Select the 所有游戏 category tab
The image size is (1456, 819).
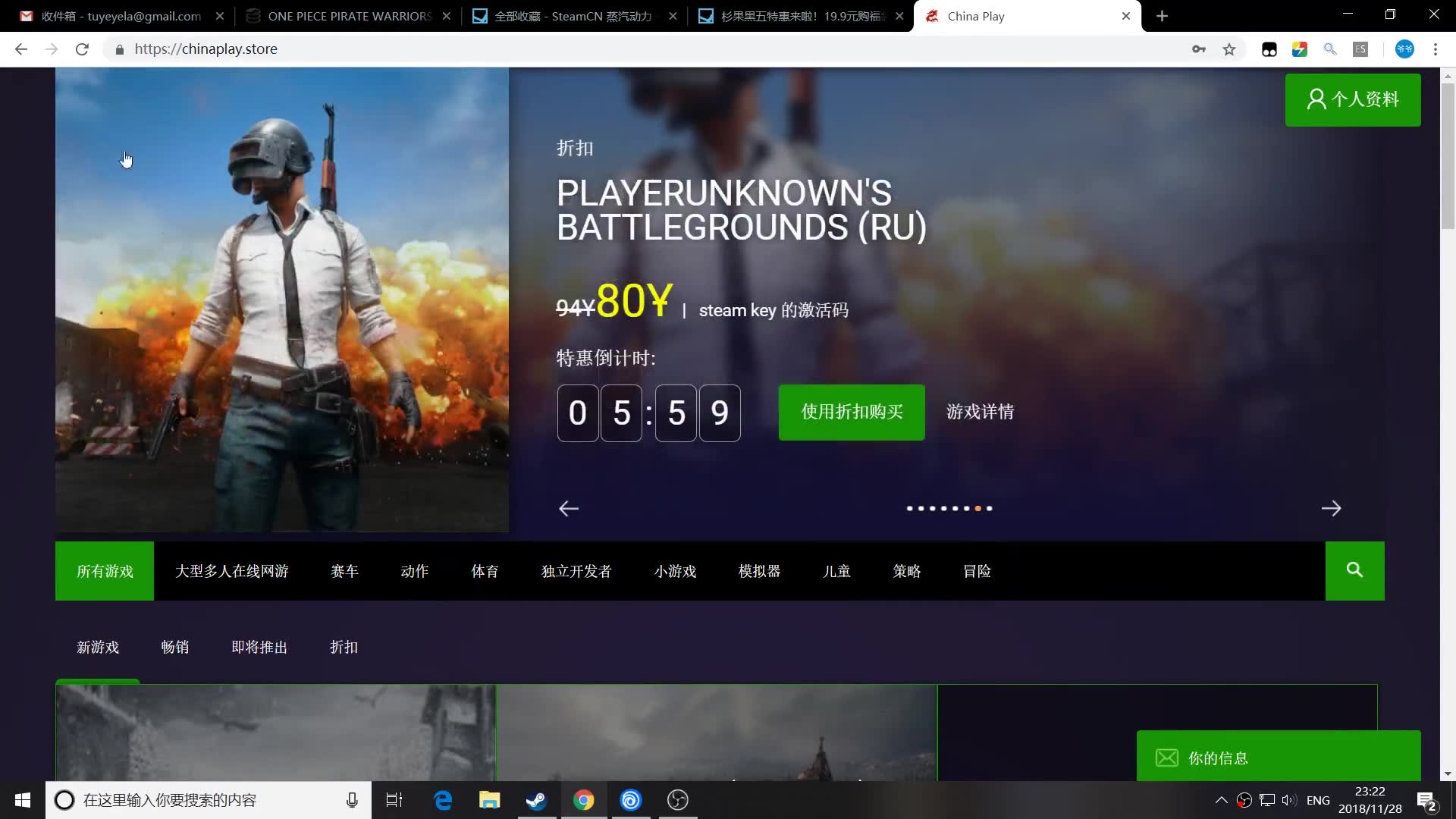point(105,571)
